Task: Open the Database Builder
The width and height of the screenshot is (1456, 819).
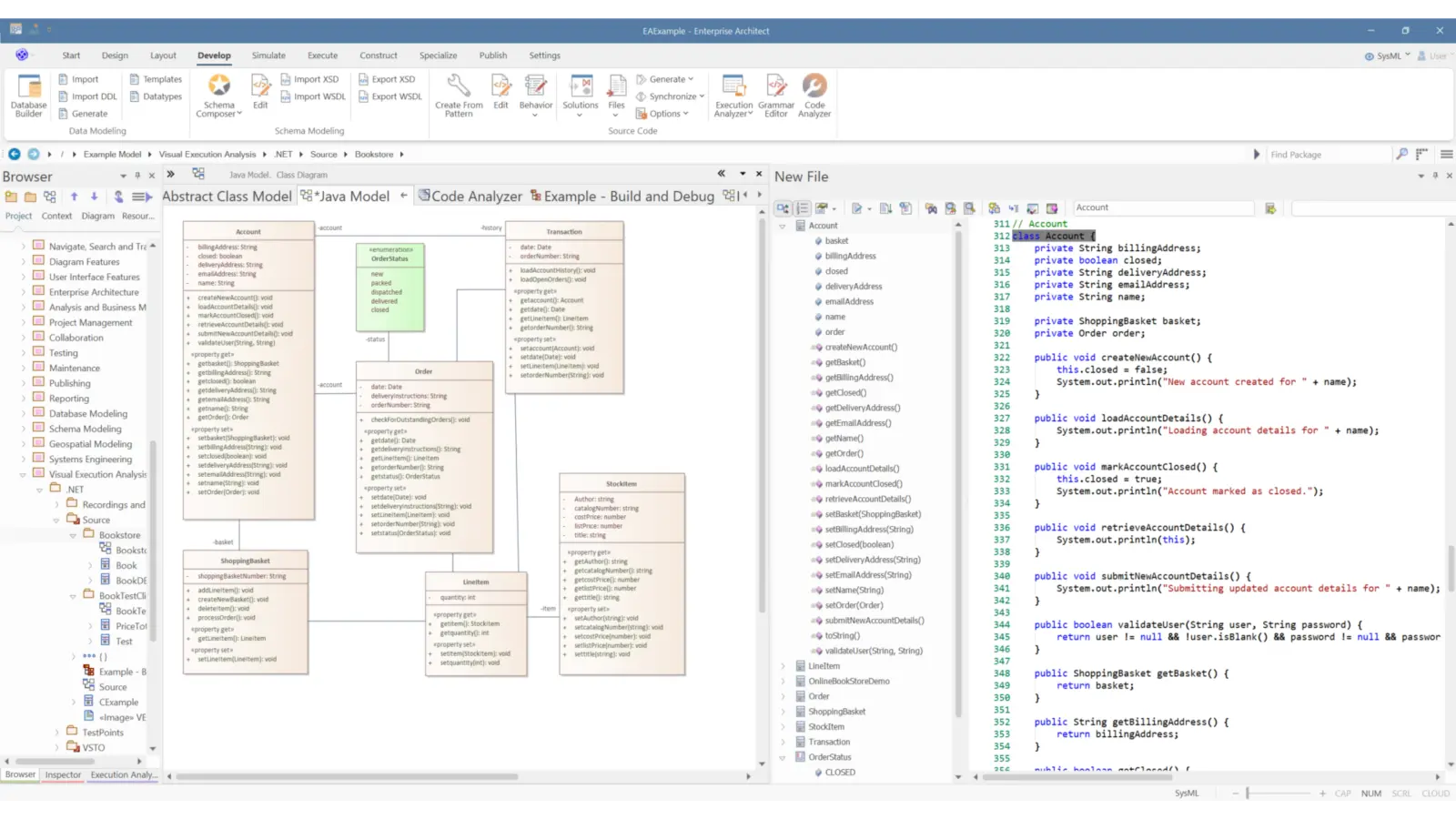Action: click(27, 96)
